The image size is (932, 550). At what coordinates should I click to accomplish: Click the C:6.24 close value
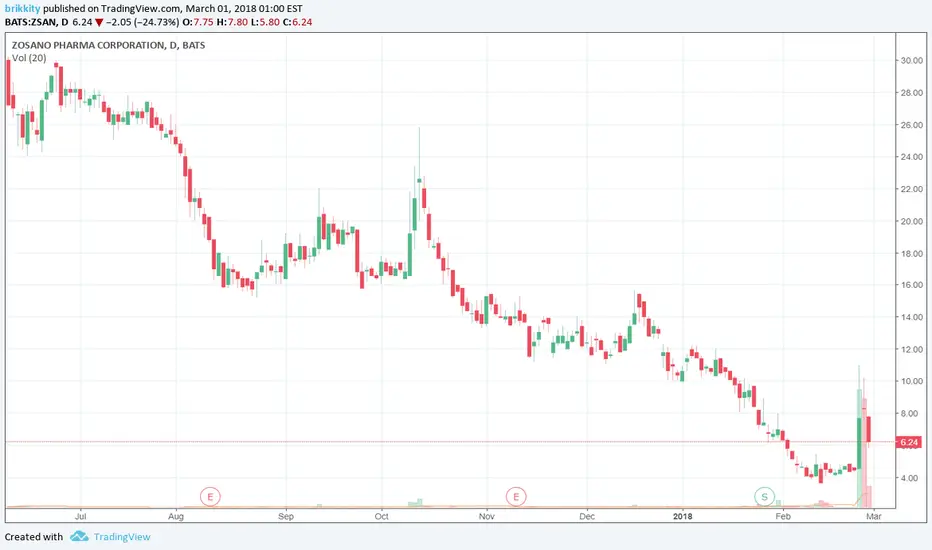pyautogui.click(x=297, y=22)
